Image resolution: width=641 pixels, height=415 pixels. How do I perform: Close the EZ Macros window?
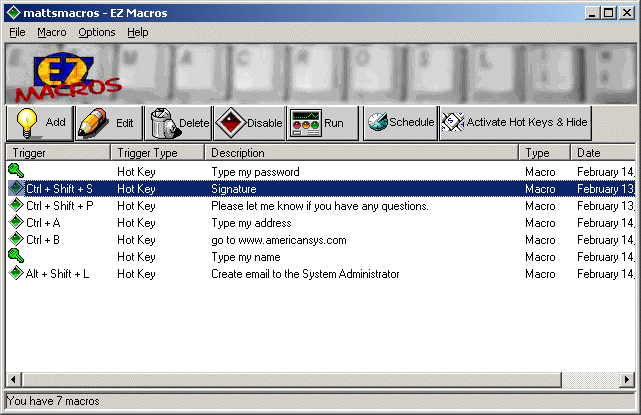[627, 13]
